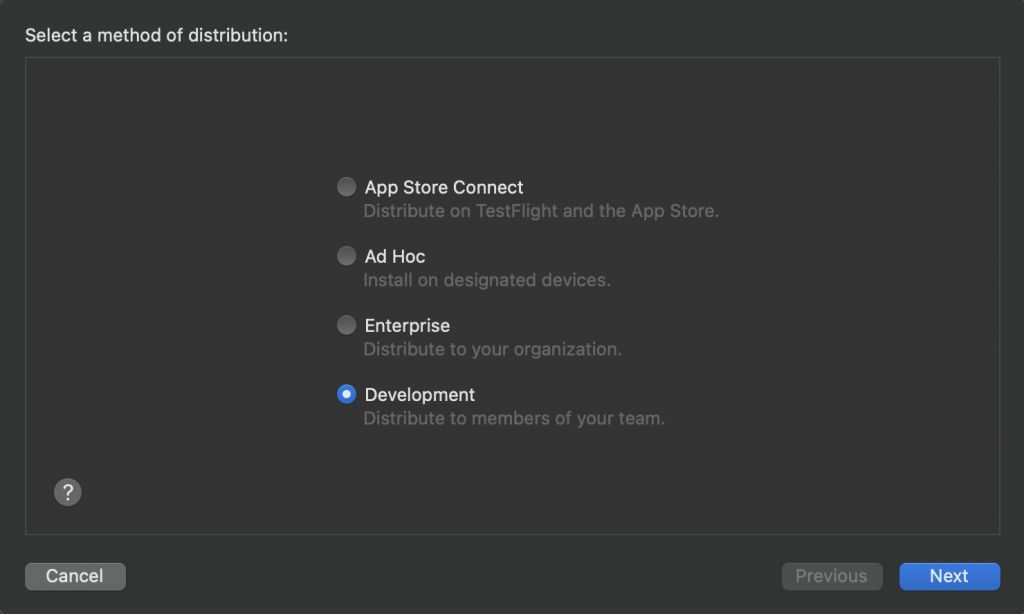The image size is (1024, 614).
Task: Choose the Ad Hoc radio button
Action: pos(346,256)
